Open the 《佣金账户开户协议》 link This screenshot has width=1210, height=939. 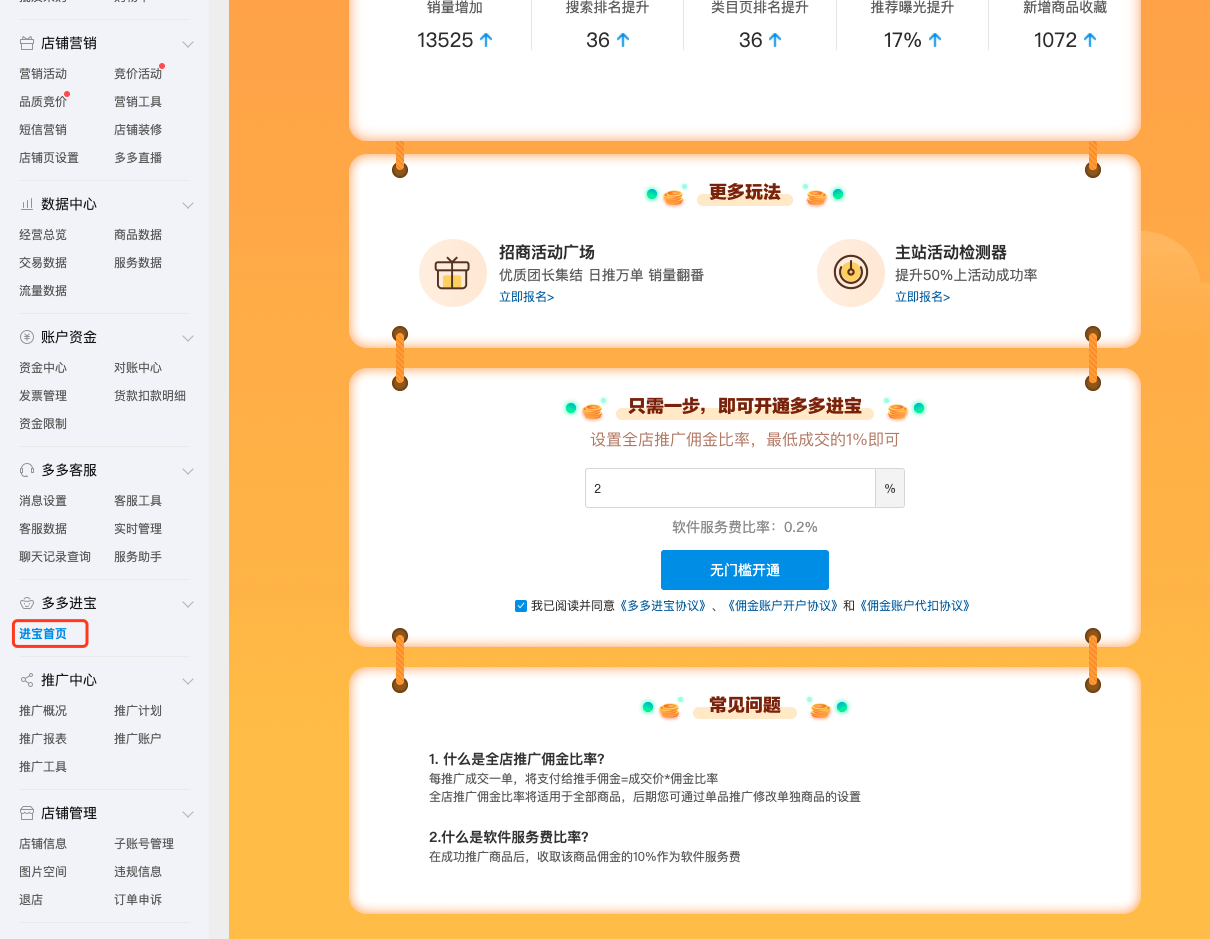tap(782, 606)
